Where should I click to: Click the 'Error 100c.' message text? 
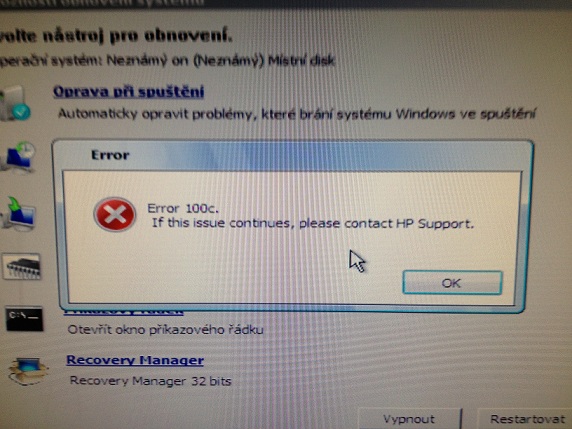[183, 208]
